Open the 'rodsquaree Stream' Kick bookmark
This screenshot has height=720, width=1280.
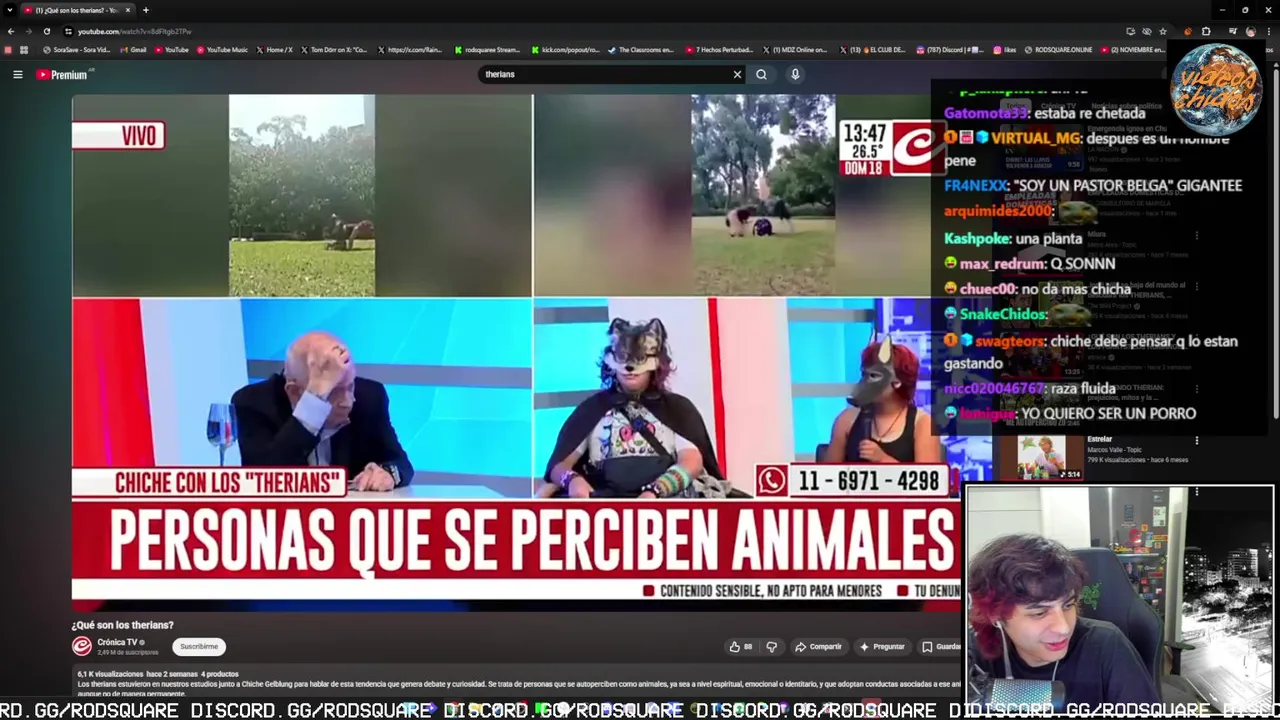[x=487, y=50]
